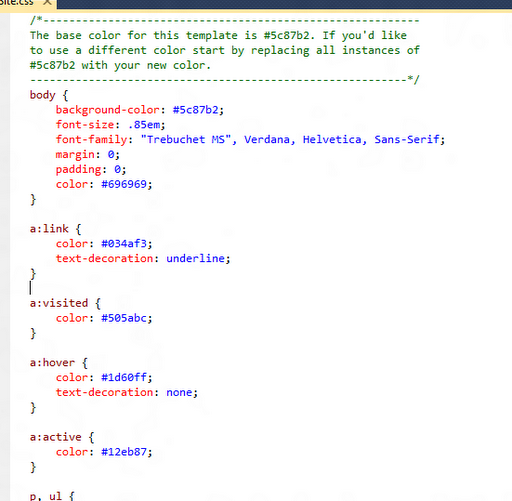Image resolution: width=512 pixels, height=501 pixels.
Task: Click the #5c87b2 background-color value
Action: click(195, 110)
